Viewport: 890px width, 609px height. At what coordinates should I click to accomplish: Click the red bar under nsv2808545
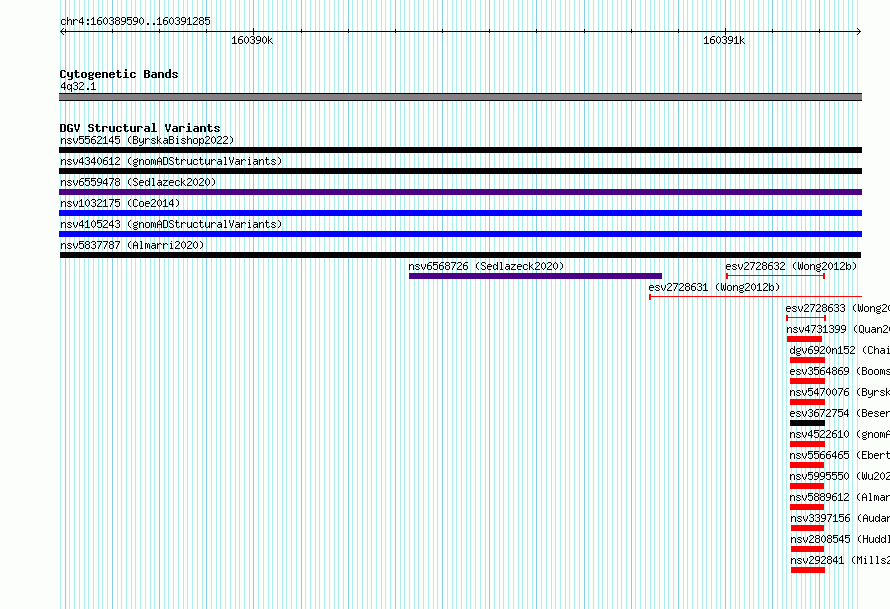(808, 549)
